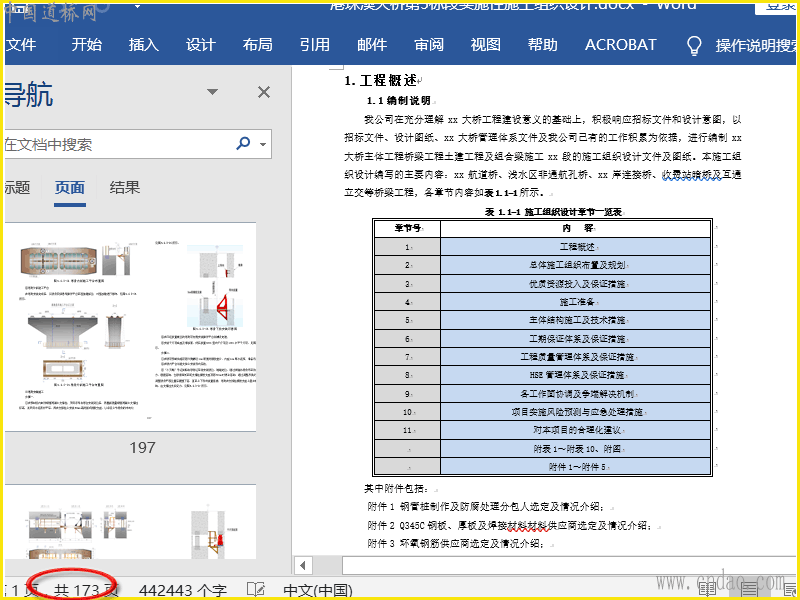Click the subheading 1.1 编制说明
The height and width of the screenshot is (600, 800).
point(398,101)
